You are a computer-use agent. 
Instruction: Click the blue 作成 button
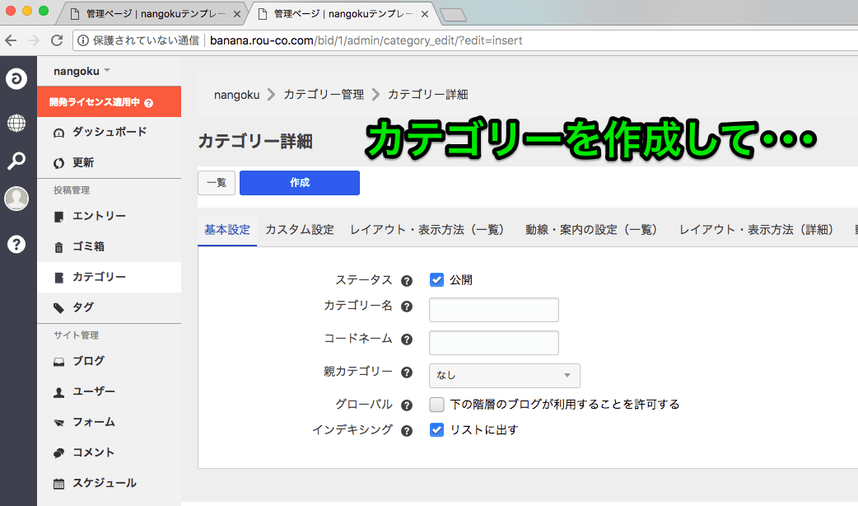click(x=299, y=183)
